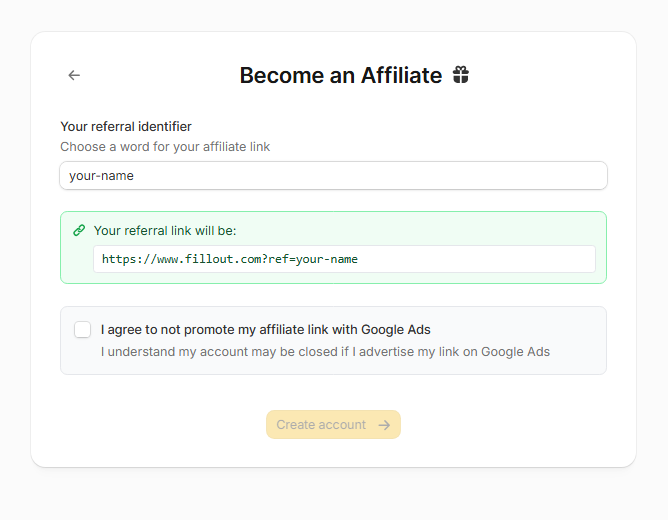Click the 'Your referral identifier' label
The height and width of the screenshot is (520, 668).
tap(126, 126)
